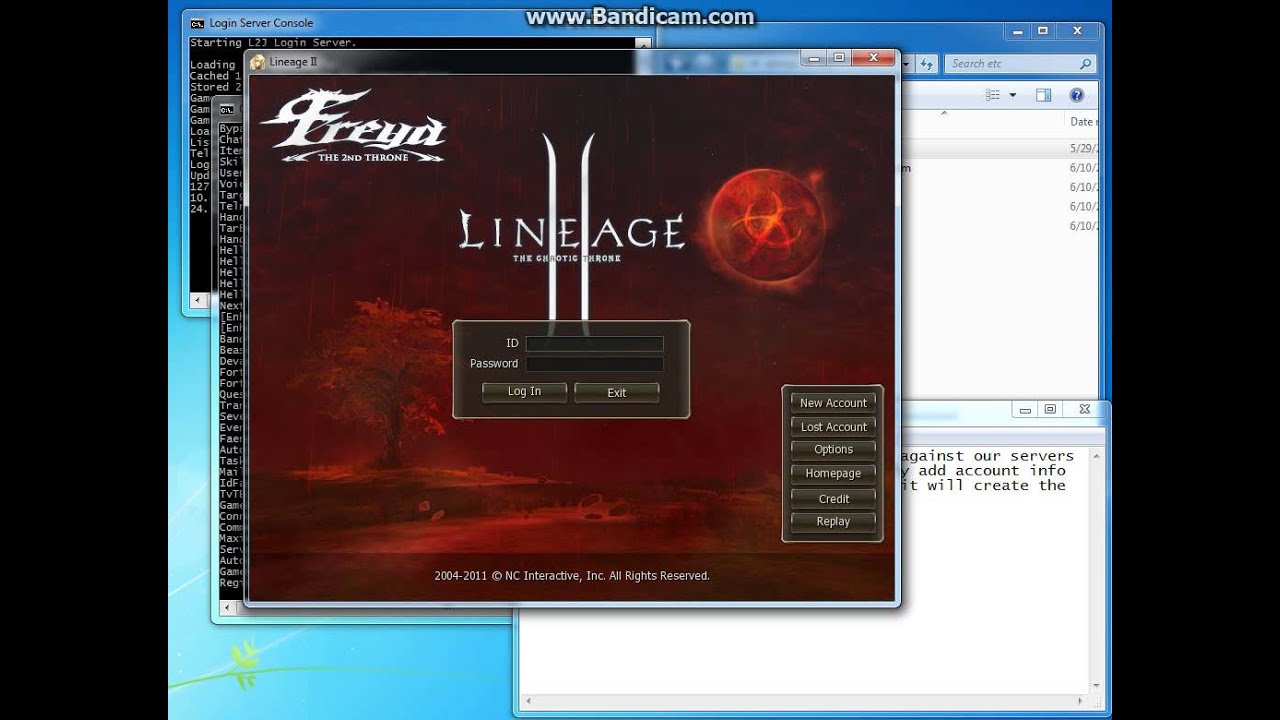Open the Explorer view options dropdown arrow

[x=1012, y=95]
